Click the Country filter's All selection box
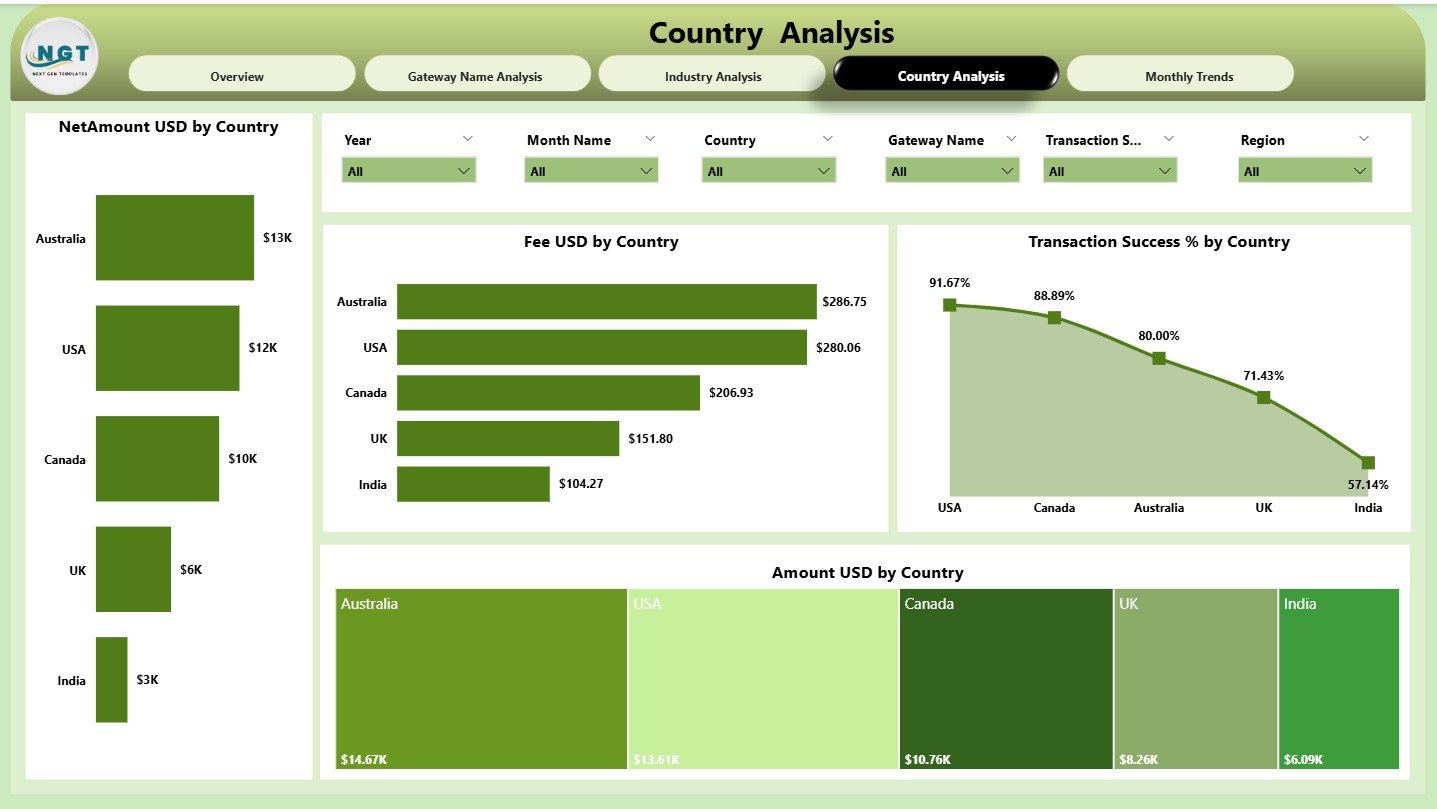This screenshot has width=1437, height=809. click(767, 170)
